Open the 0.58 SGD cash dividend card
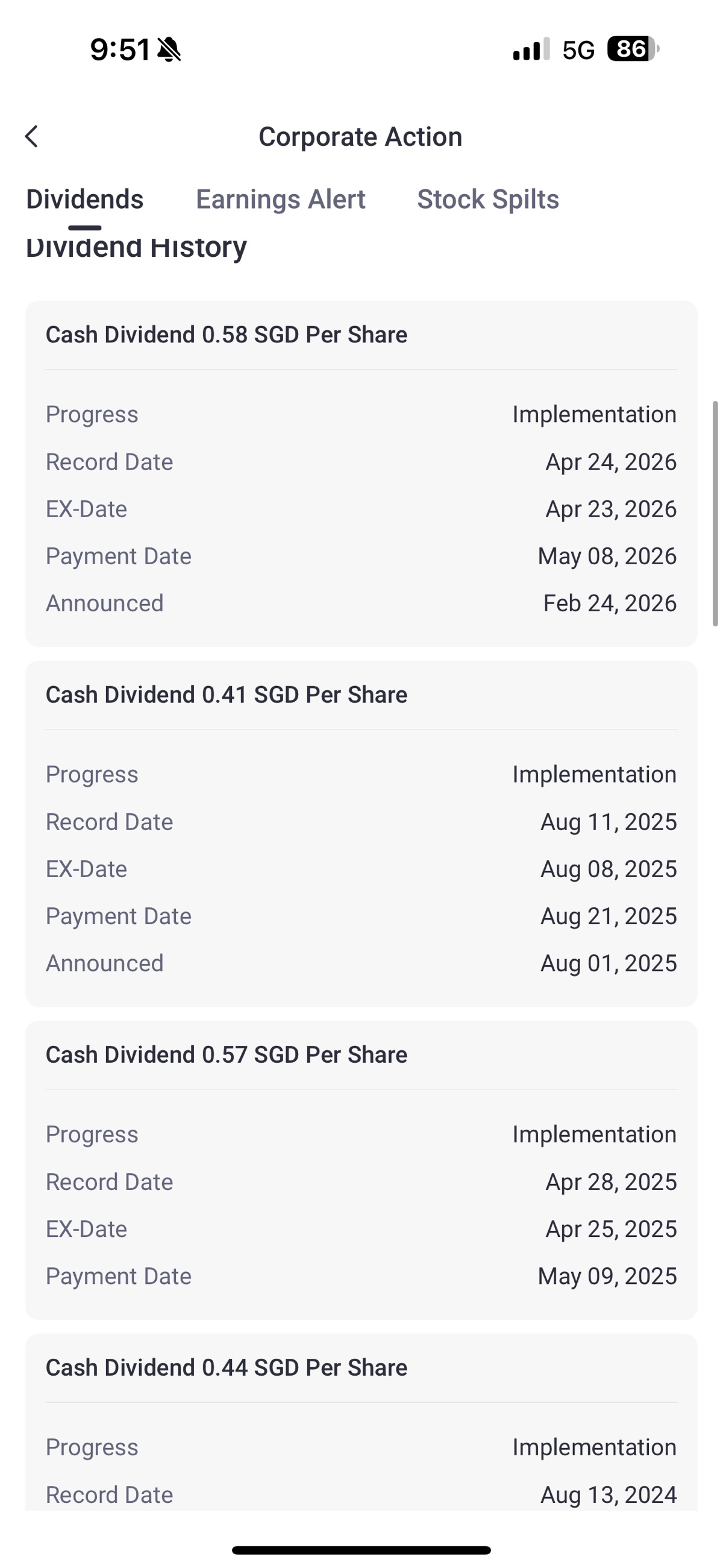The image size is (723, 1568). pyautogui.click(x=361, y=474)
